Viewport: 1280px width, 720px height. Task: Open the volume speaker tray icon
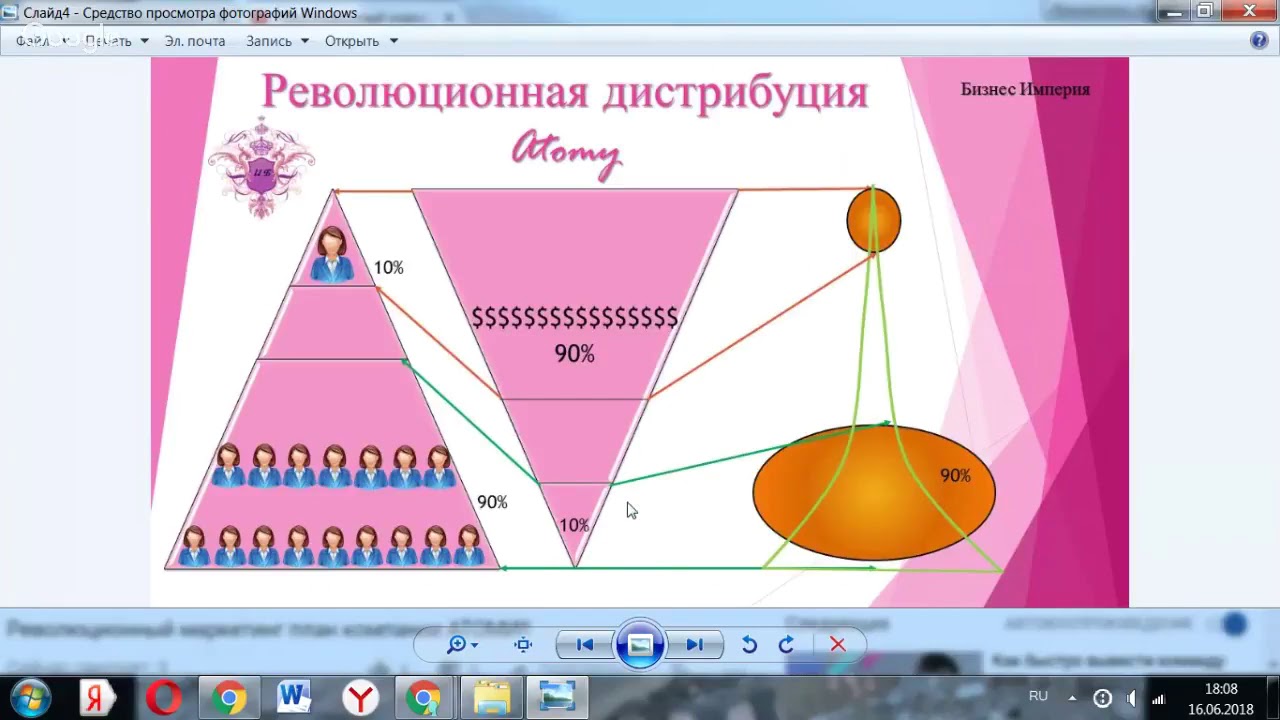pyautogui.click(x=1131, y=698)
